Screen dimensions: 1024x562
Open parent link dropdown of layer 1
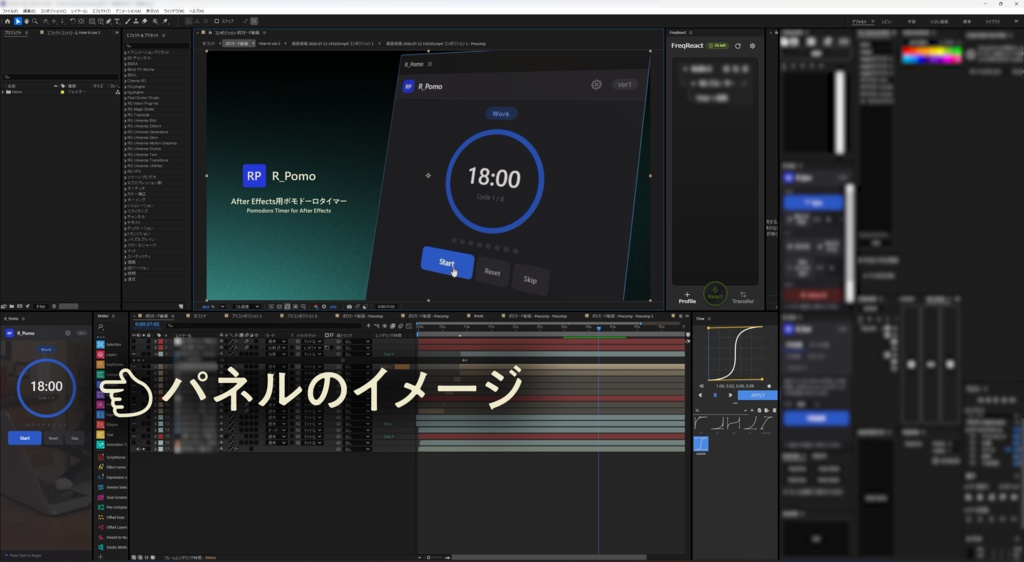[x=357, y=341]
